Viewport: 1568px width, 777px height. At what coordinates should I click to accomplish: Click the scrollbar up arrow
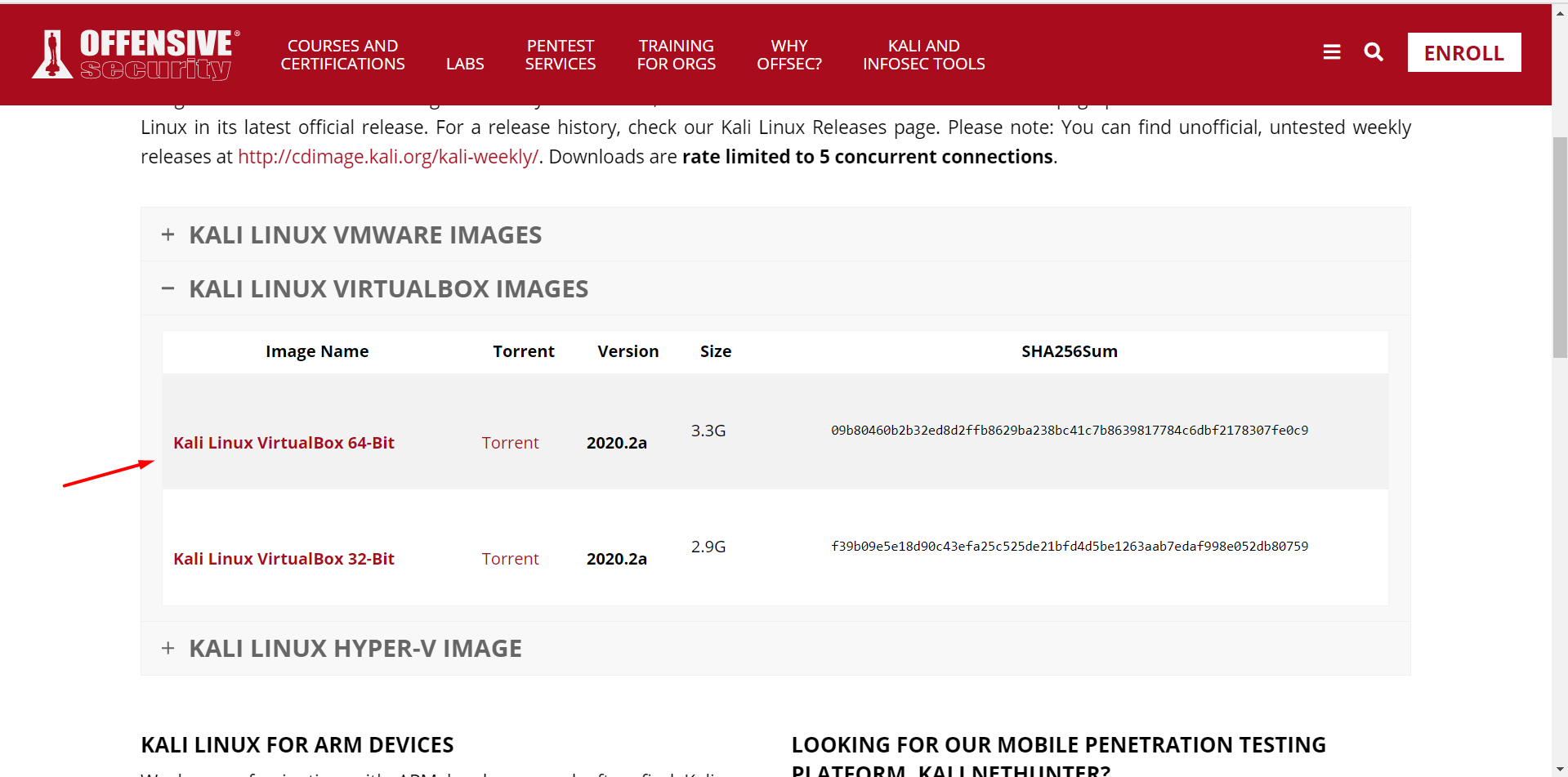click(x=1560, y=13)
